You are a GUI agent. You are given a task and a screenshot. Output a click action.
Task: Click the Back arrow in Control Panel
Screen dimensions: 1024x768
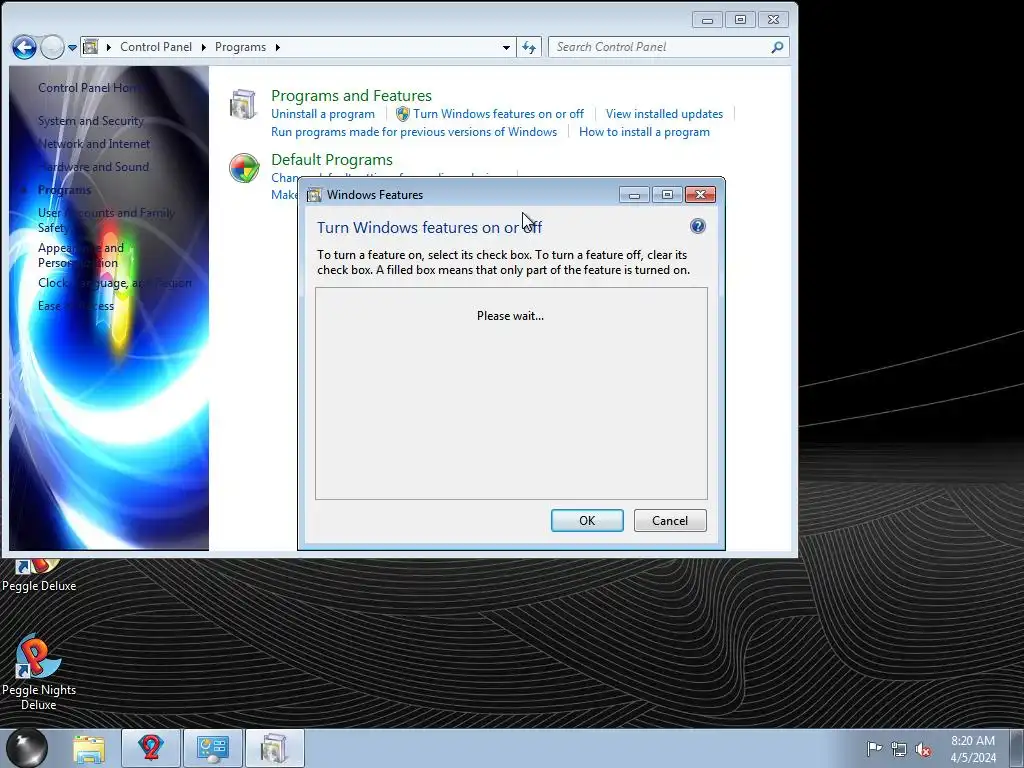point(24,47)
